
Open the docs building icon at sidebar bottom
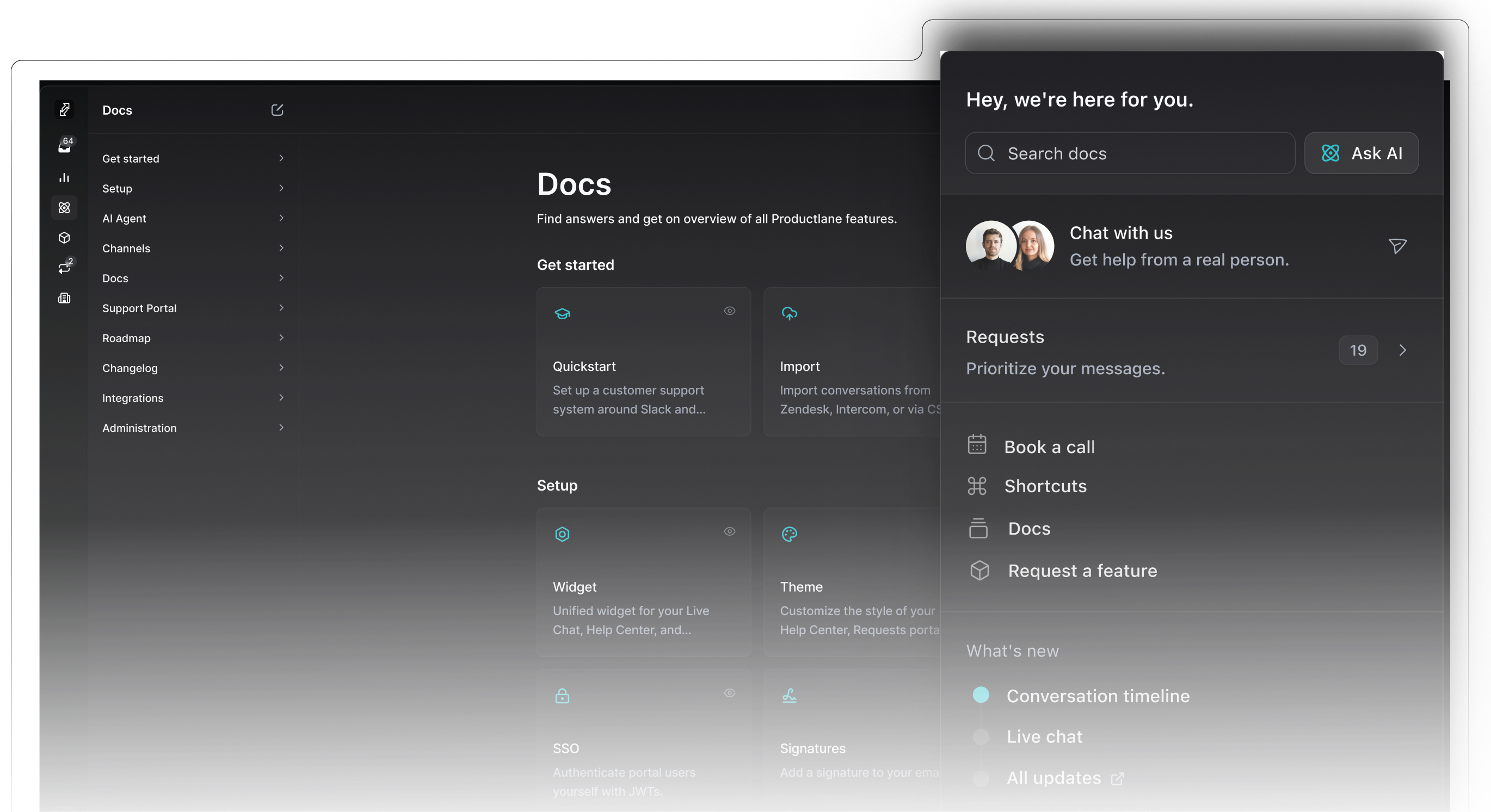pos(64,298)
